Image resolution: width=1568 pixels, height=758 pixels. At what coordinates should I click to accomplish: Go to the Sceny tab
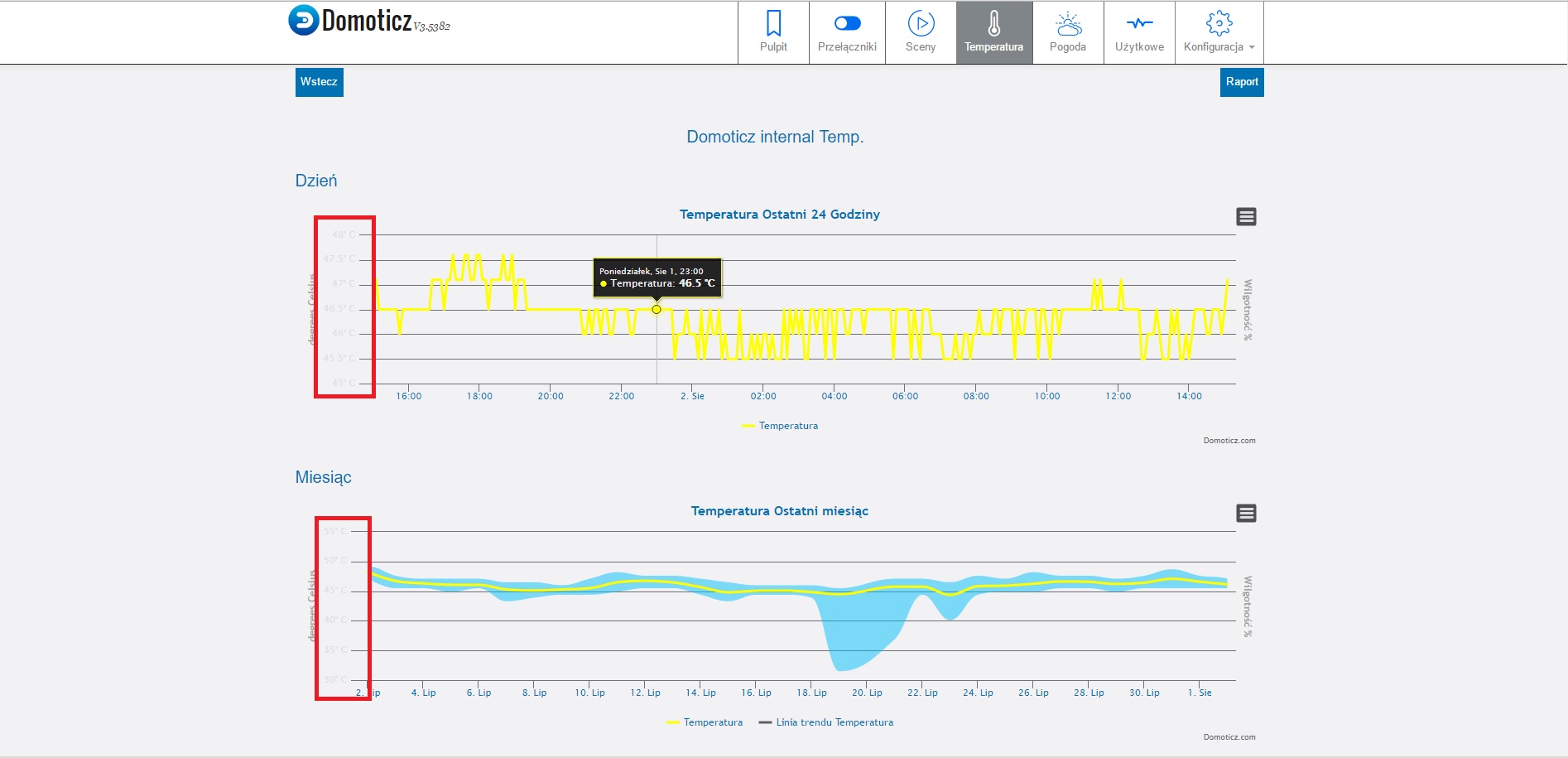[x=921, y=32]
